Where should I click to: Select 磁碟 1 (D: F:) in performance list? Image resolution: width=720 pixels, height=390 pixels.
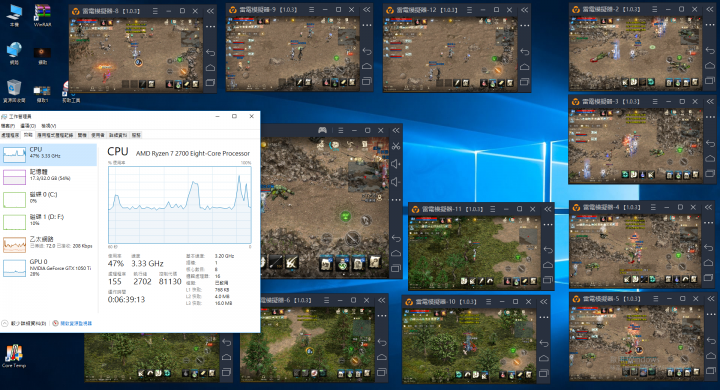coord(49,221)
